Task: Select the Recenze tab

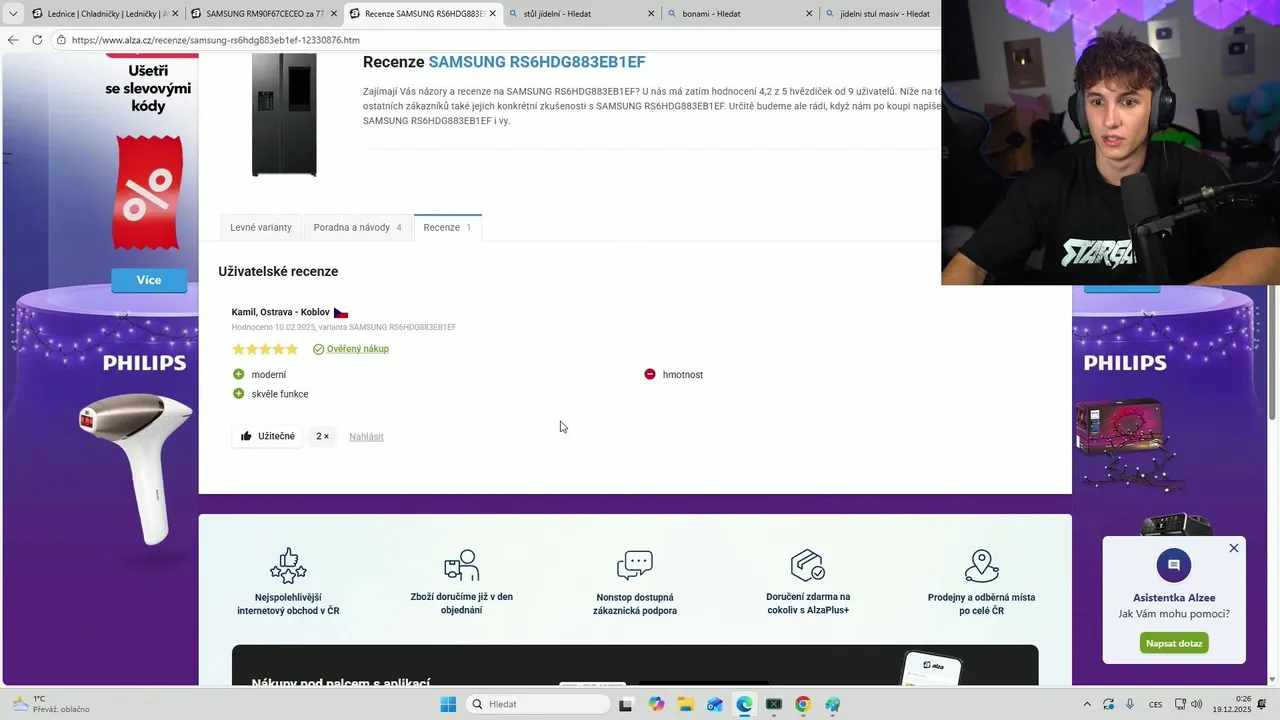Action: coord(447,227)
